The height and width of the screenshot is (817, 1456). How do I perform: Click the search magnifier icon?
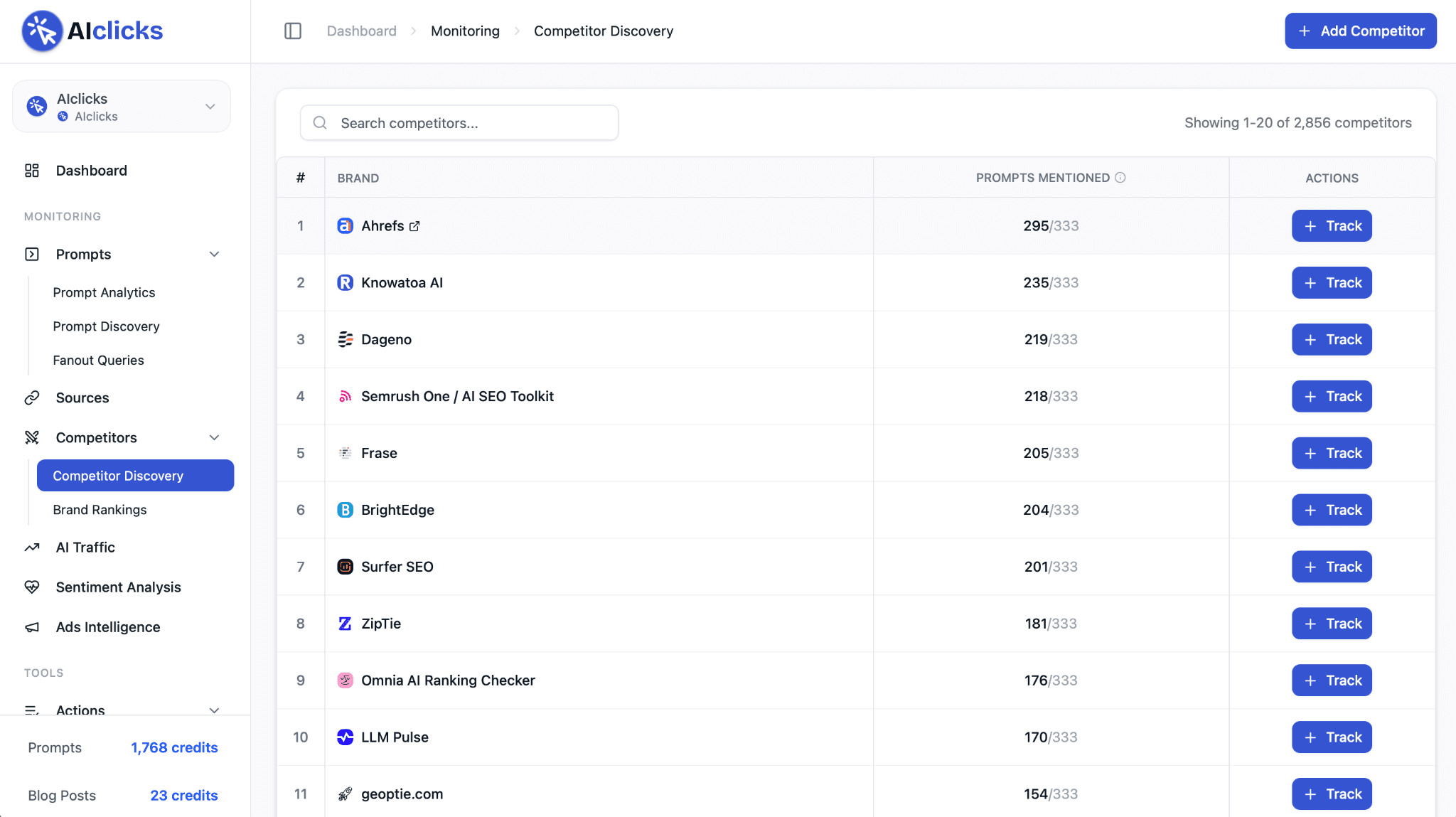[320, 122]
